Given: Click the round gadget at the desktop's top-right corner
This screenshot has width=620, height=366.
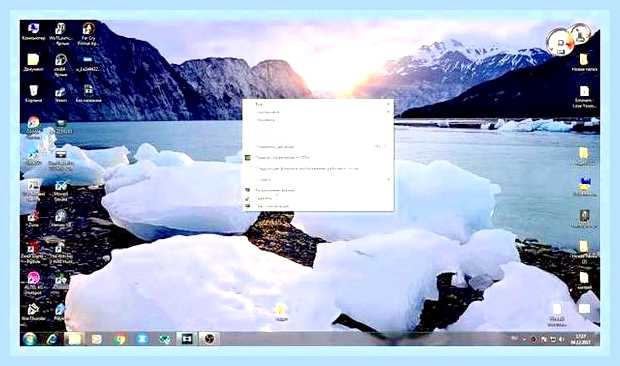Looking at the screenshot, I should click(x=569, y=39).
